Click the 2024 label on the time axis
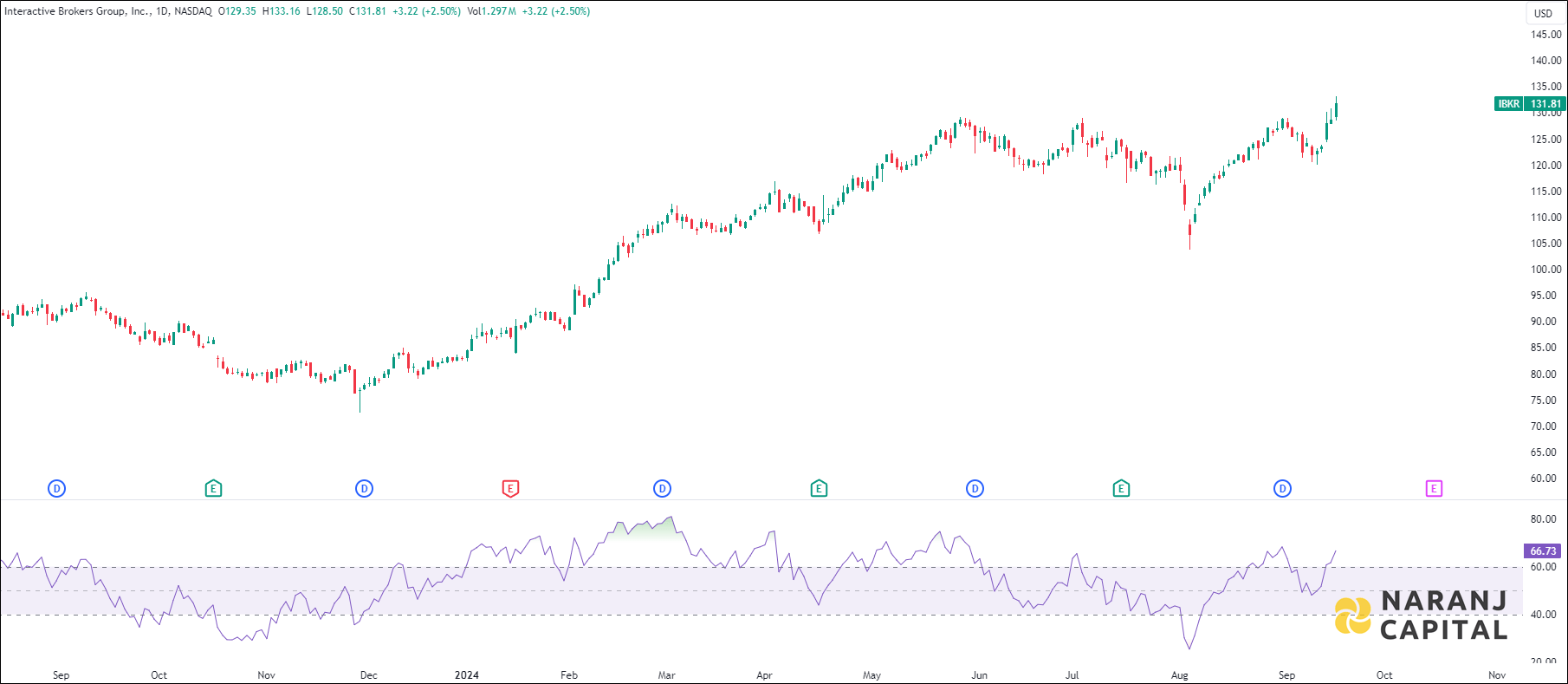This screenshot has height=684, width=1568. coord(467,674)
